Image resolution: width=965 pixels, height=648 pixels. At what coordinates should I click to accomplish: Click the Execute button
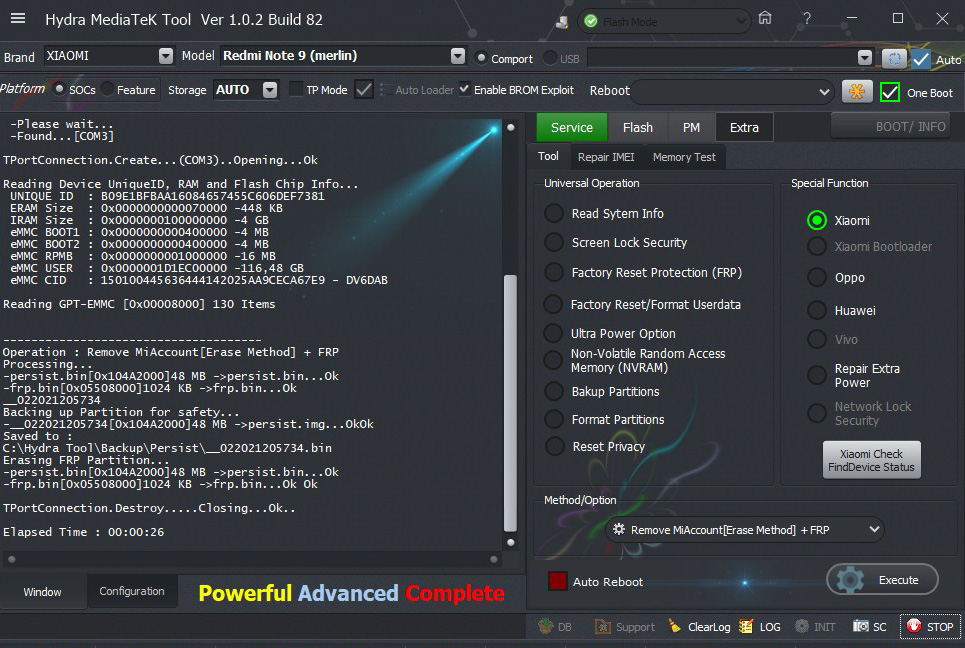coord(883,580)
